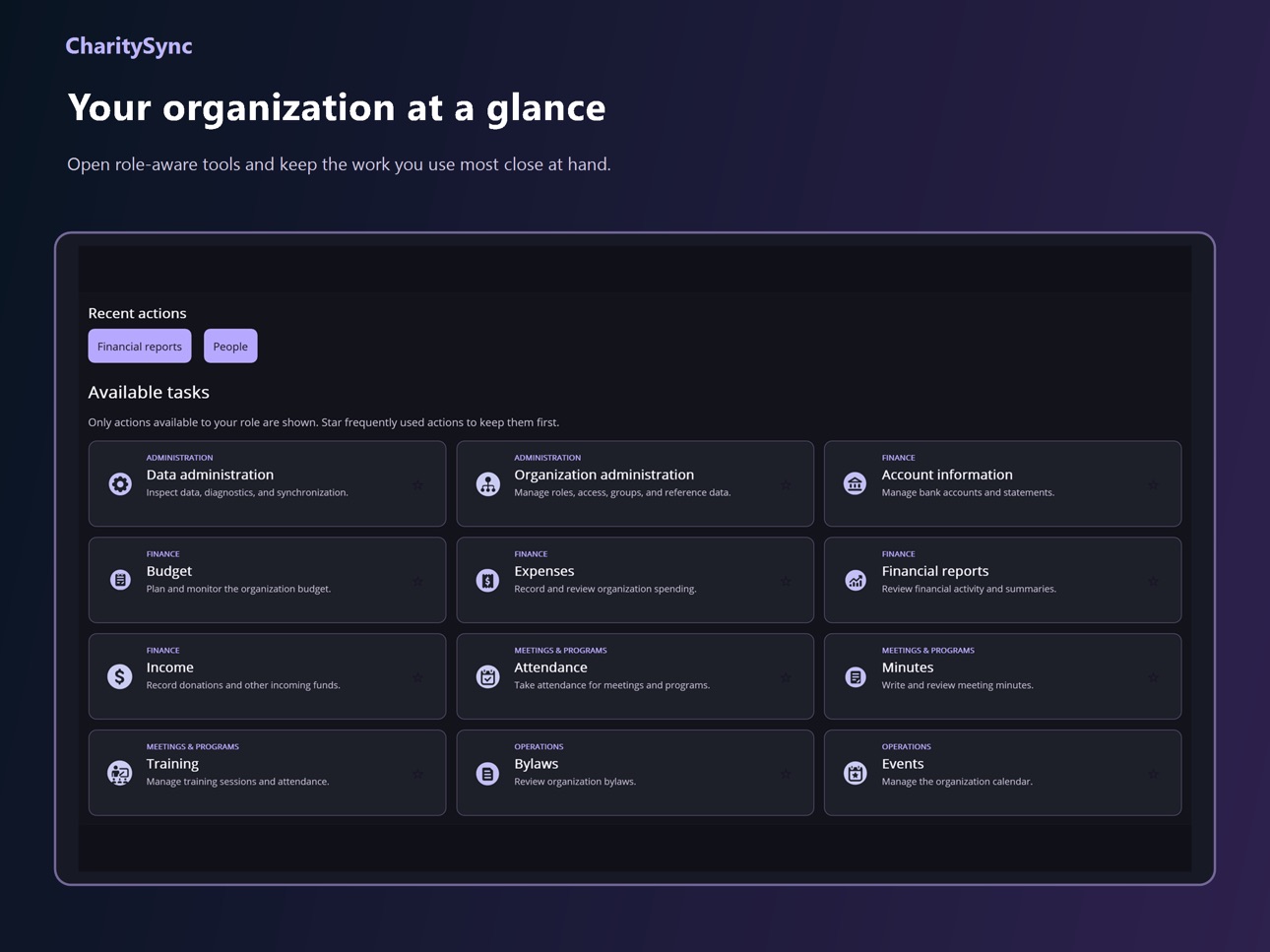Open the Income card title
1270x952 pixels.
click(x=170, y=667)
